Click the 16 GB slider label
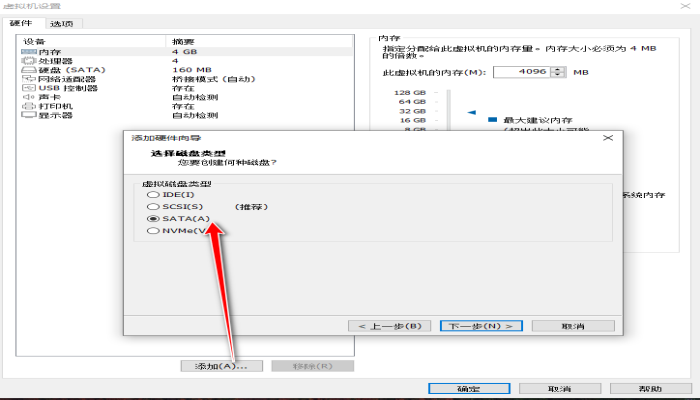This screenshot has width=700, height=400. (x=412, y=121)
